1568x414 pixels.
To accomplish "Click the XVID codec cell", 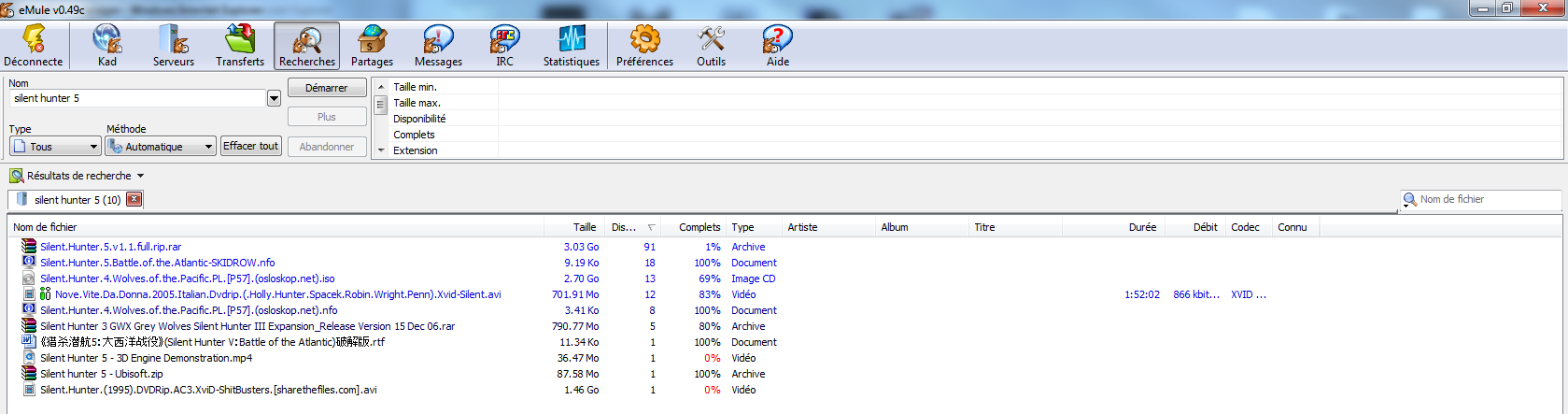I will tap(1249, 294).
